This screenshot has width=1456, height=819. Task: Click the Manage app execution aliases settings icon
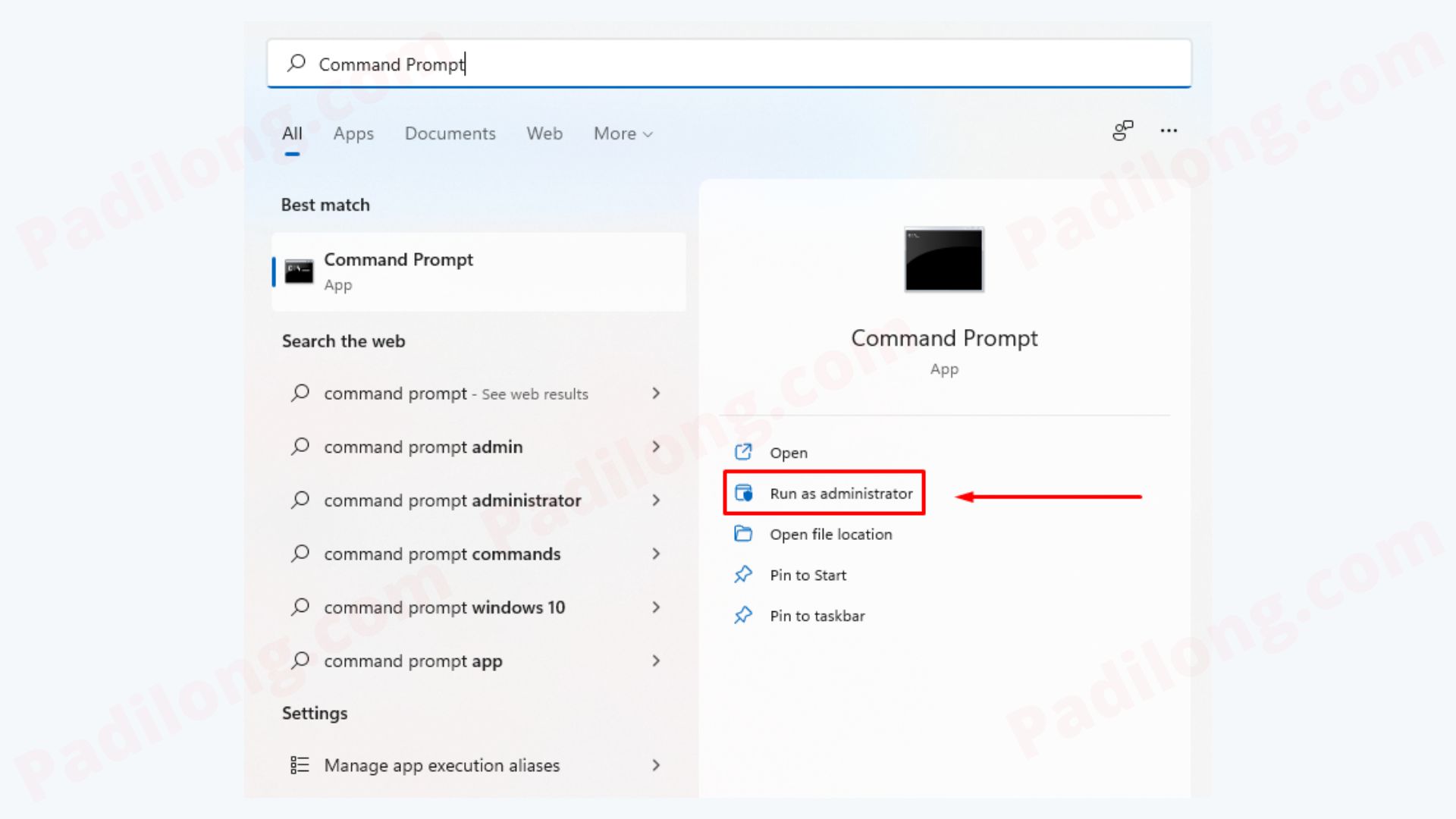pos(299,765)
